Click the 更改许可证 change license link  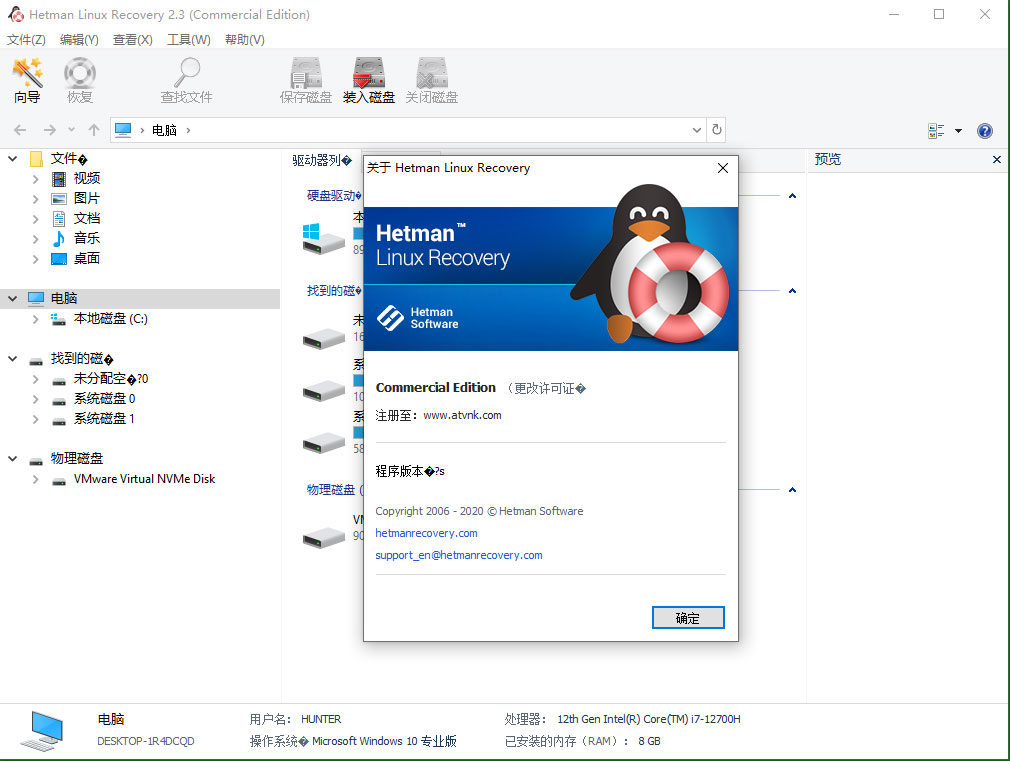coord(546,389)
